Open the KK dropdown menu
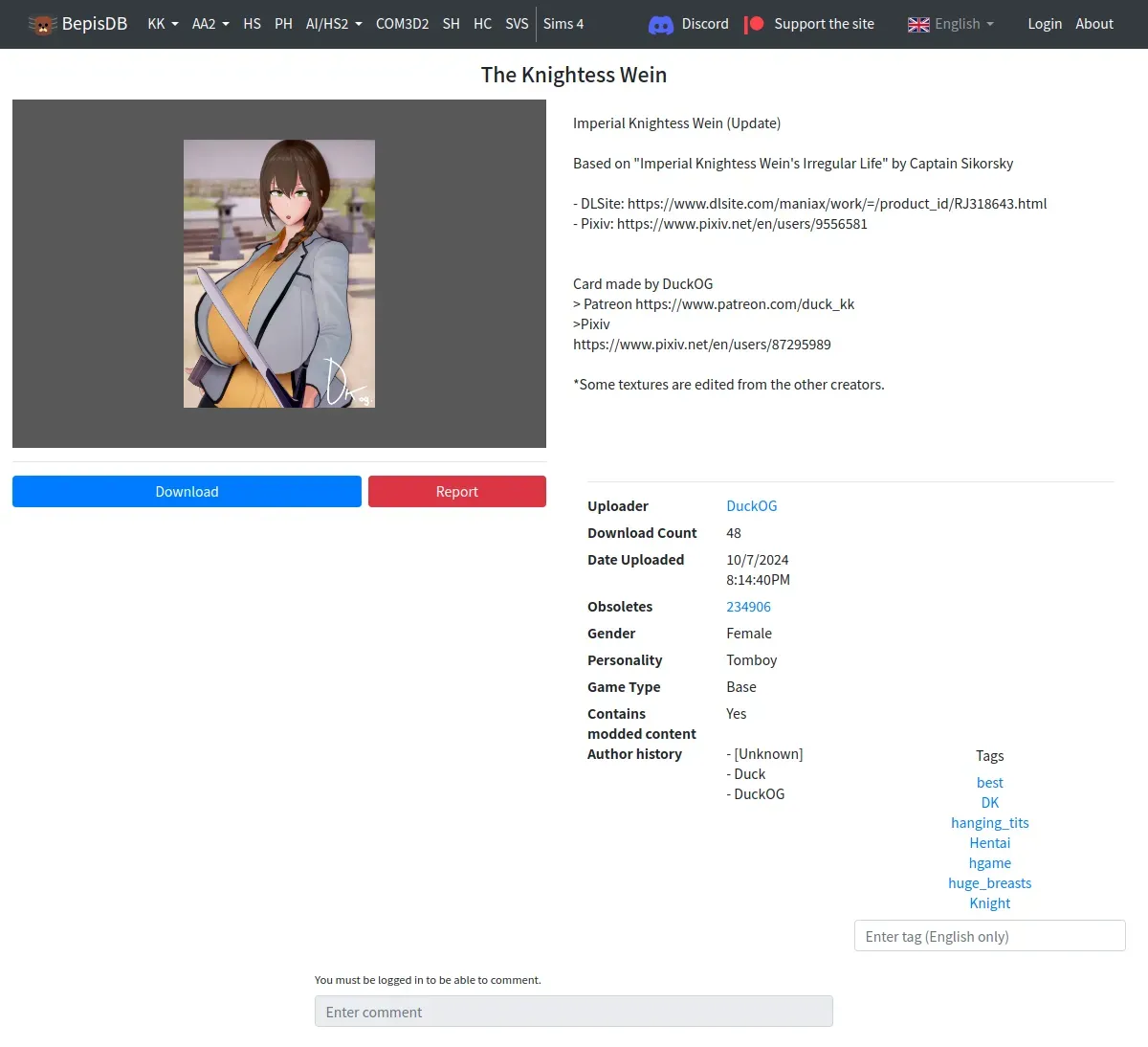The width and height of the screenshot is (1148, 1047). coord(163,24)
